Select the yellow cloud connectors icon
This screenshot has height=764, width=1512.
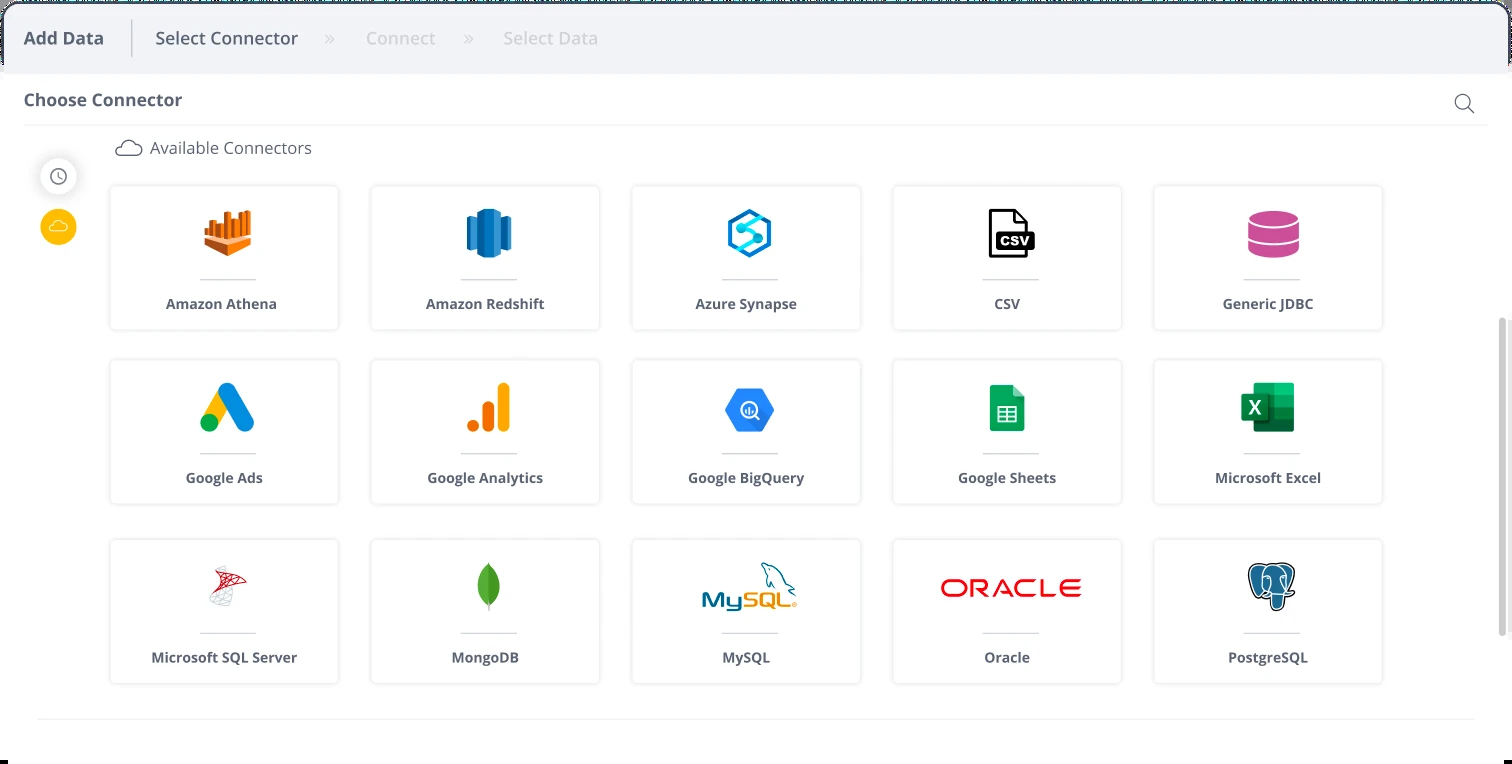coord(58,227)
